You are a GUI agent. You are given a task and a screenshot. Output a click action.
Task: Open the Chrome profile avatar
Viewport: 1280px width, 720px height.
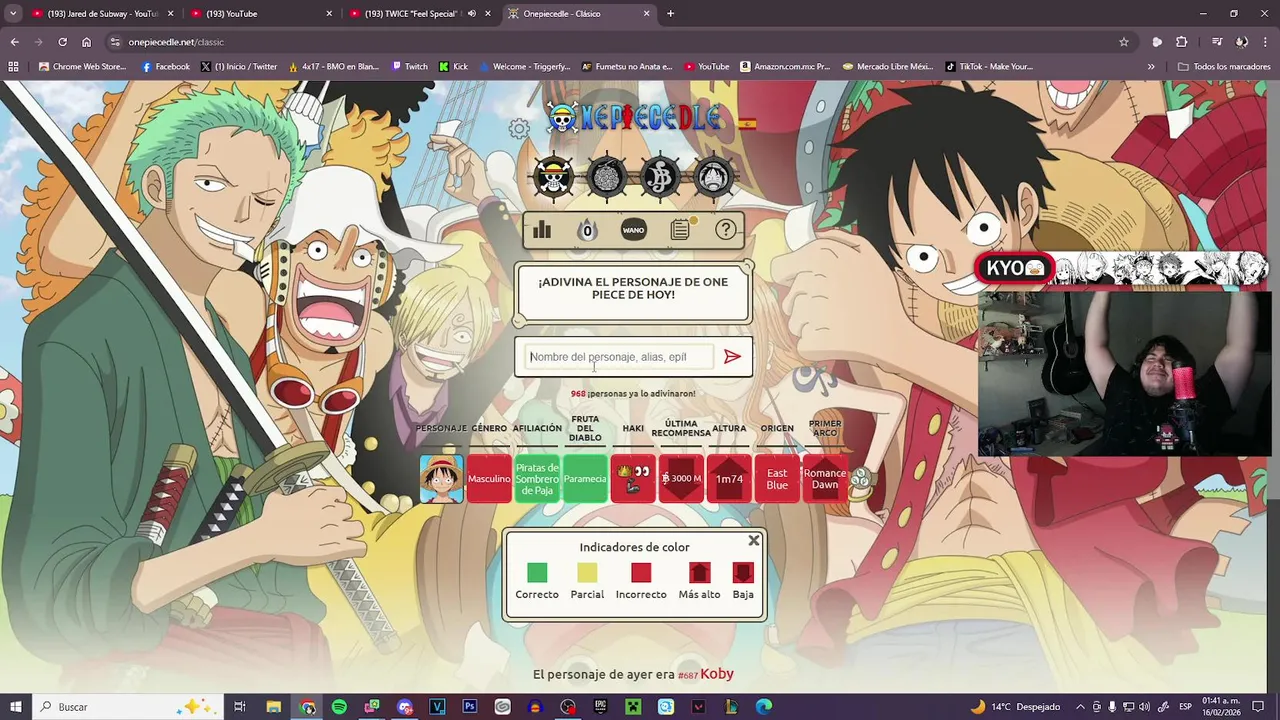click(1241, 42)
